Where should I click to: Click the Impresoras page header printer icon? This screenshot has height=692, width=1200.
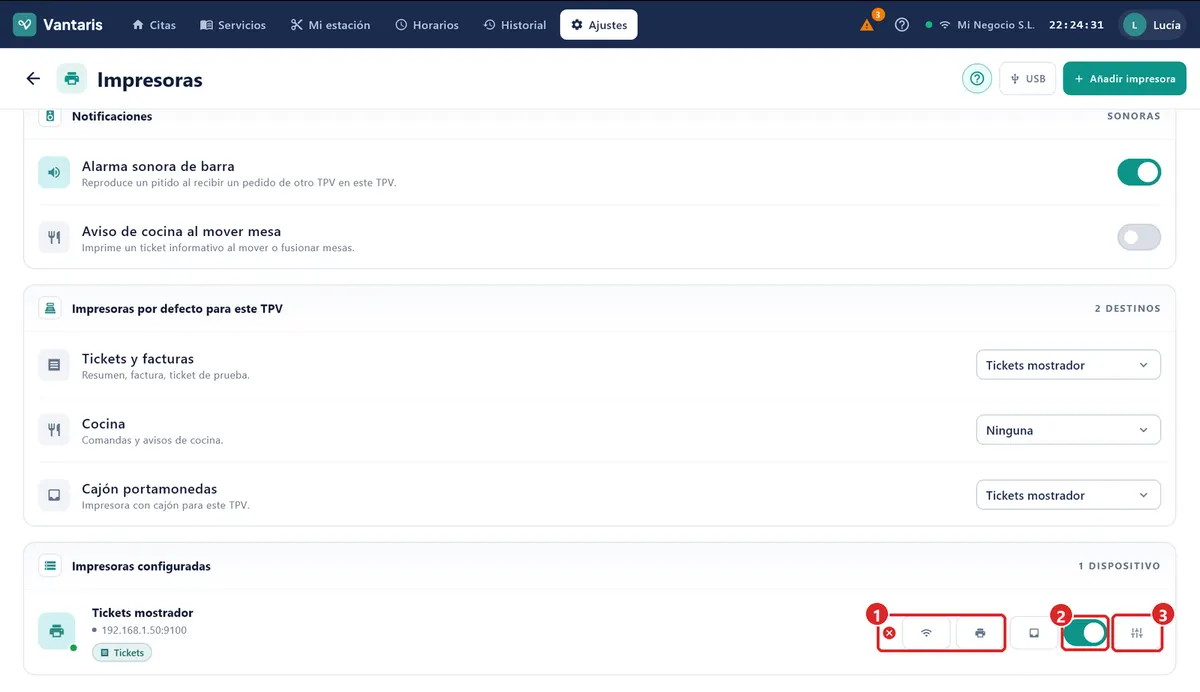72,79
